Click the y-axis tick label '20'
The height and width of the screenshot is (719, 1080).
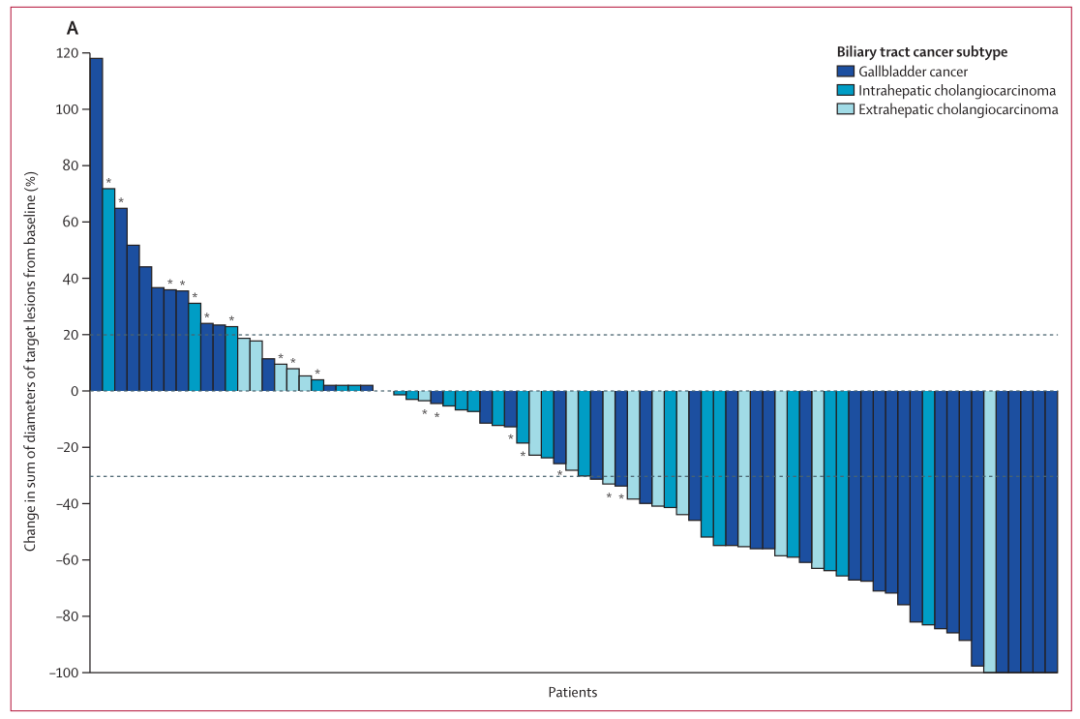pos(71,335)
